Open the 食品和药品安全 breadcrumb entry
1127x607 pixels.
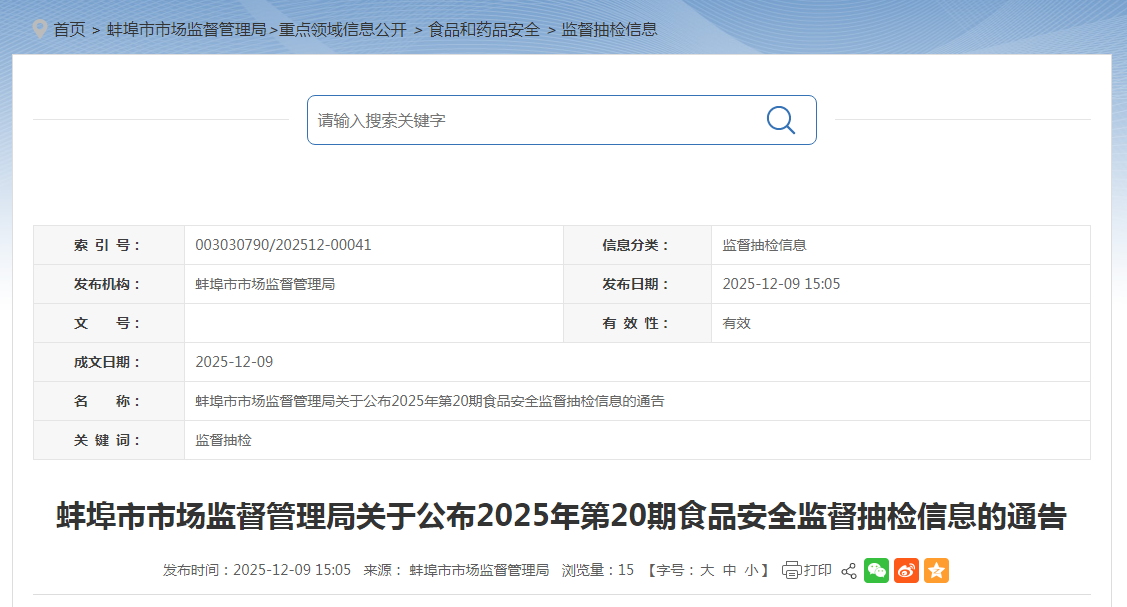point(485,30)
